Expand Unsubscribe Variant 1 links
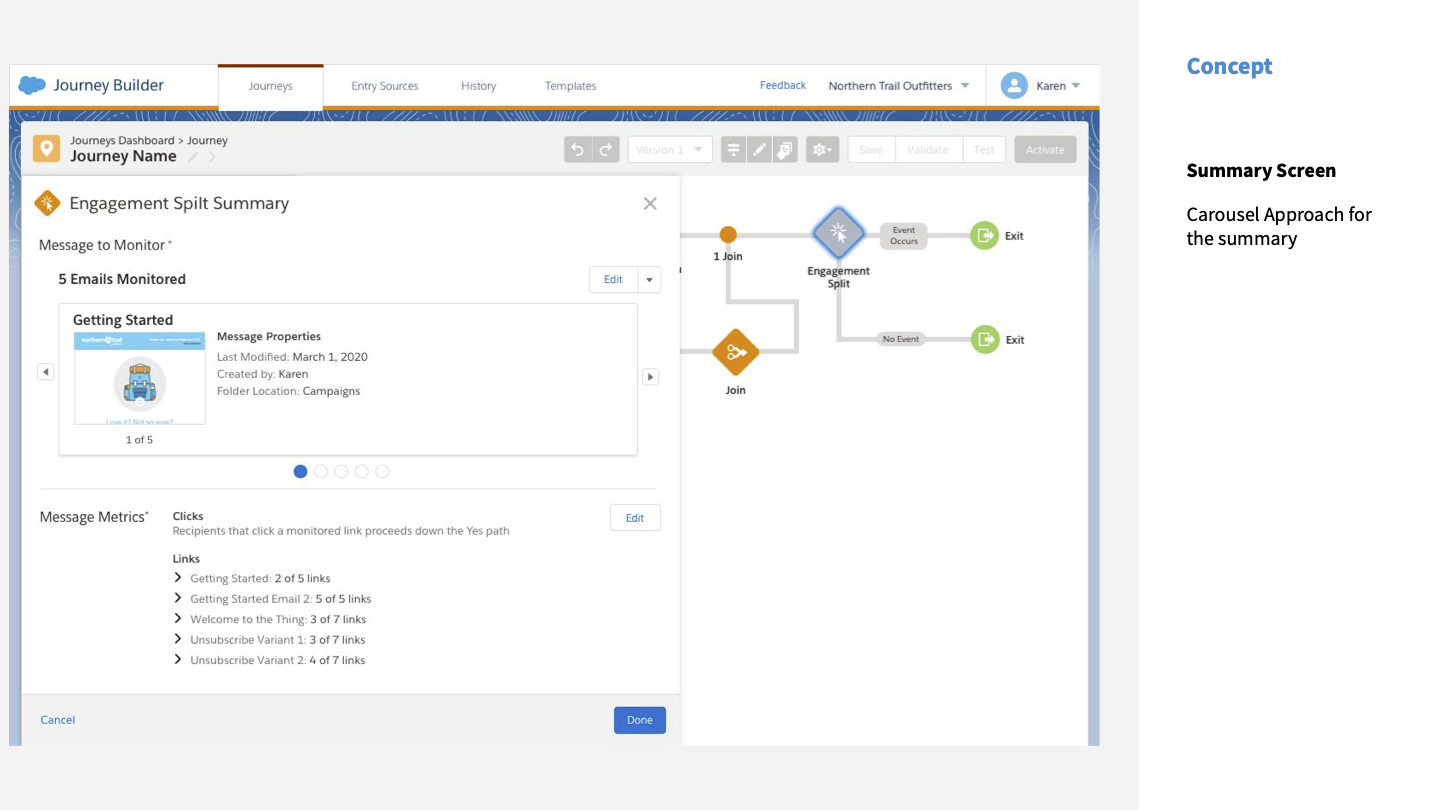Viewport: 1440px width, 810px height. [x=178, y=639]
